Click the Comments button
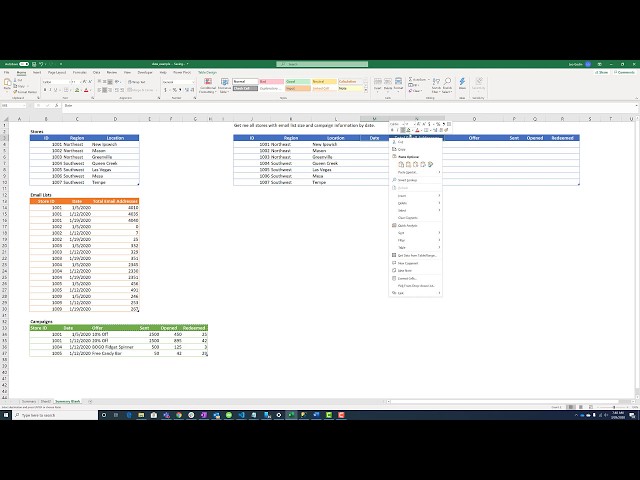Viewport: 640px width, 480px height. [x=624, y=72]
